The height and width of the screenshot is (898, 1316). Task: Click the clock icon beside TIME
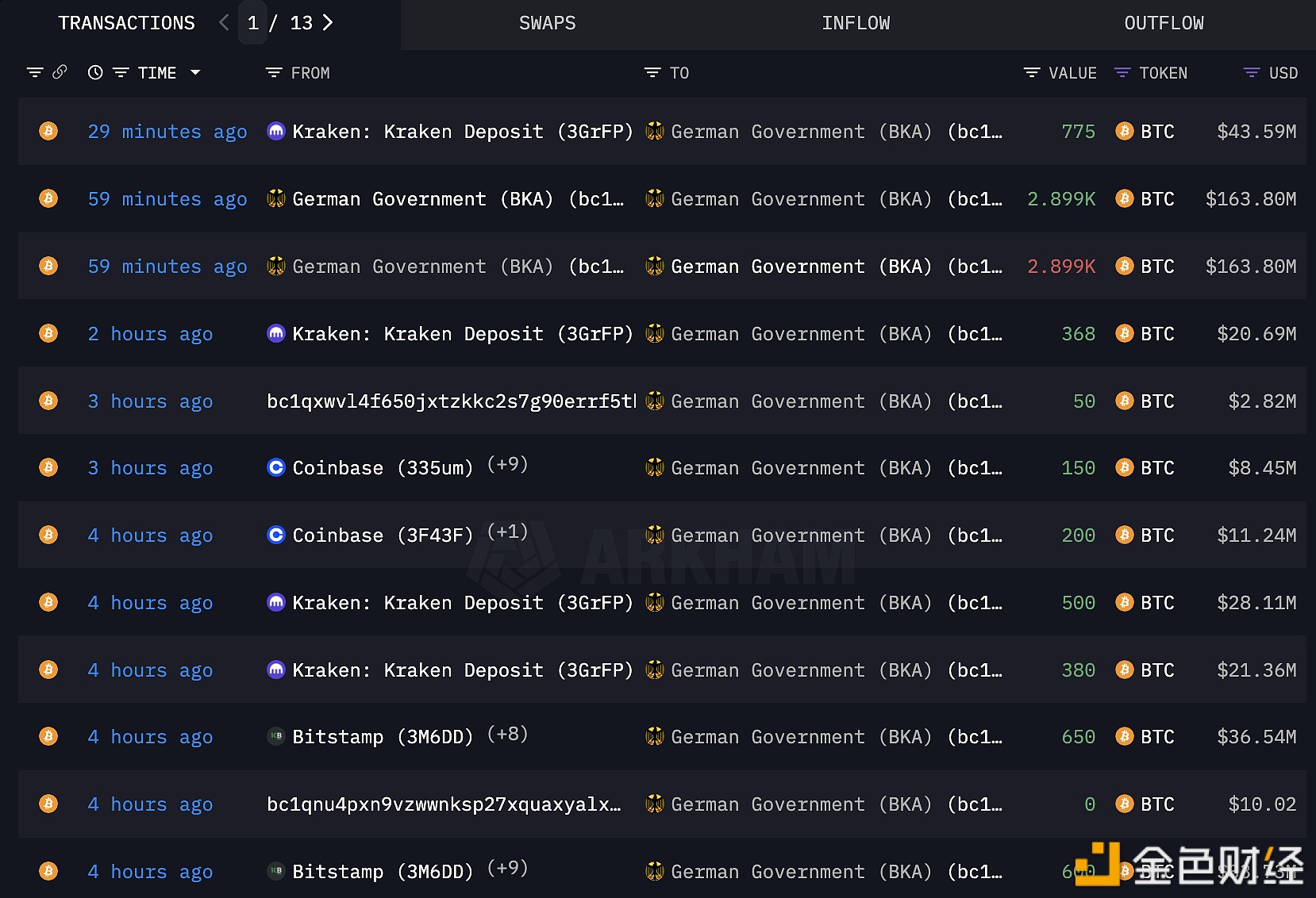coord(95,73)
